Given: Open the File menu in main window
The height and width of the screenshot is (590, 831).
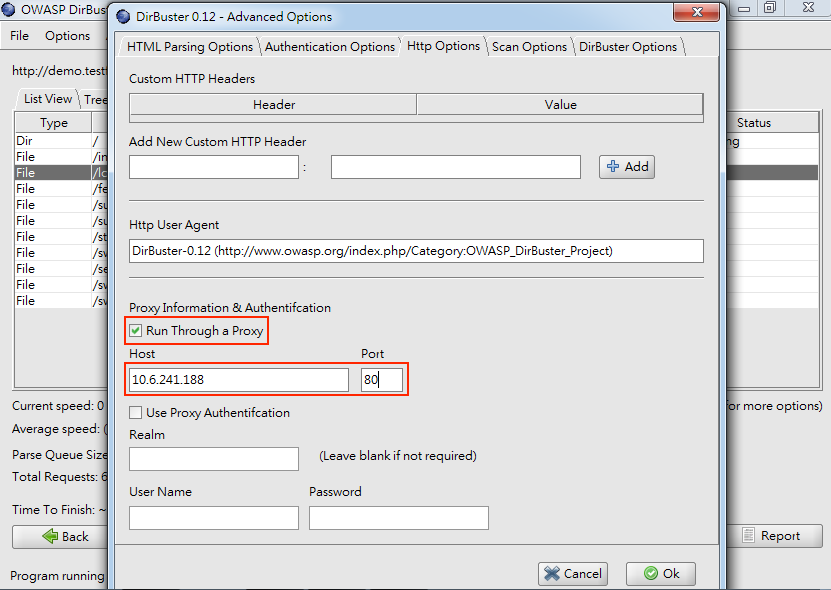Looking at the screenshot, I should coord(19,36).
